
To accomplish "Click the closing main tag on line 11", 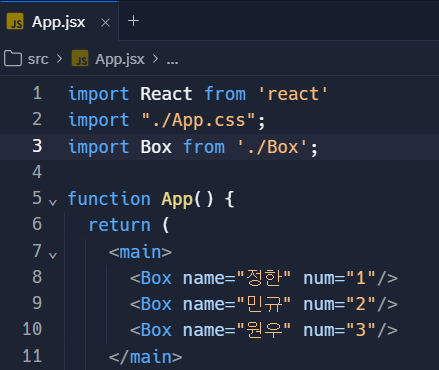I will [x=145, y=357].
